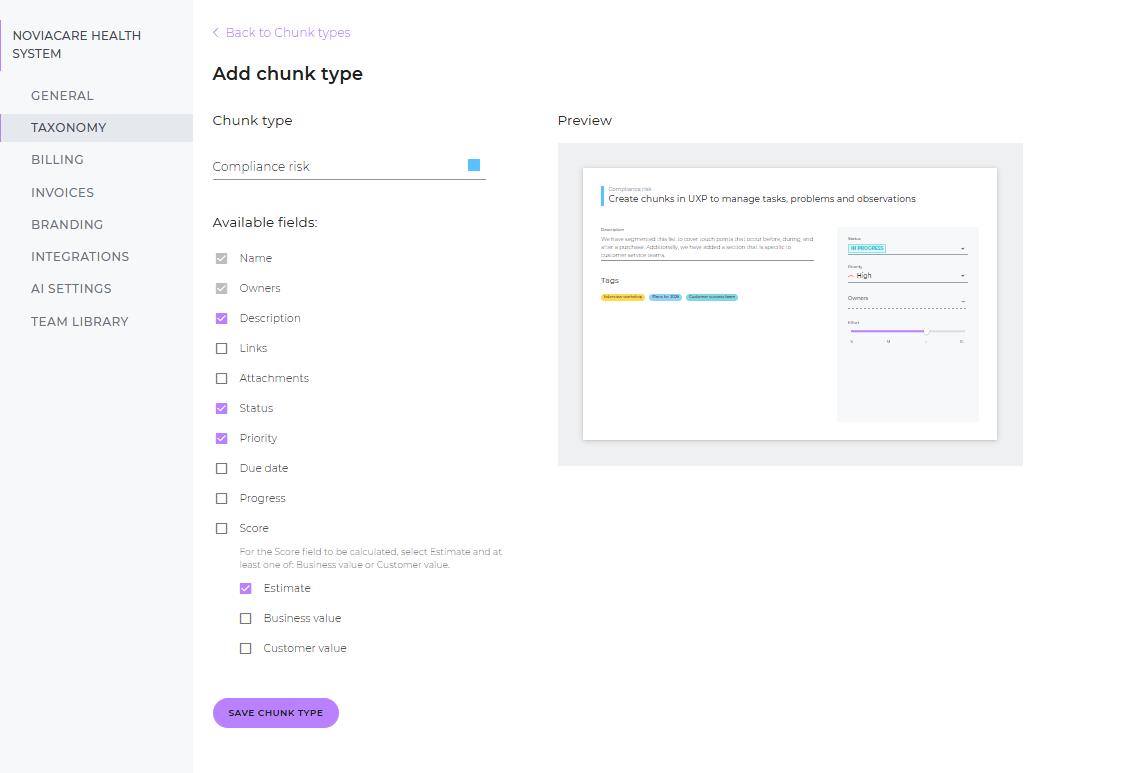Click the preview description text box
The image size is (1121, 773).
point(707,247)
